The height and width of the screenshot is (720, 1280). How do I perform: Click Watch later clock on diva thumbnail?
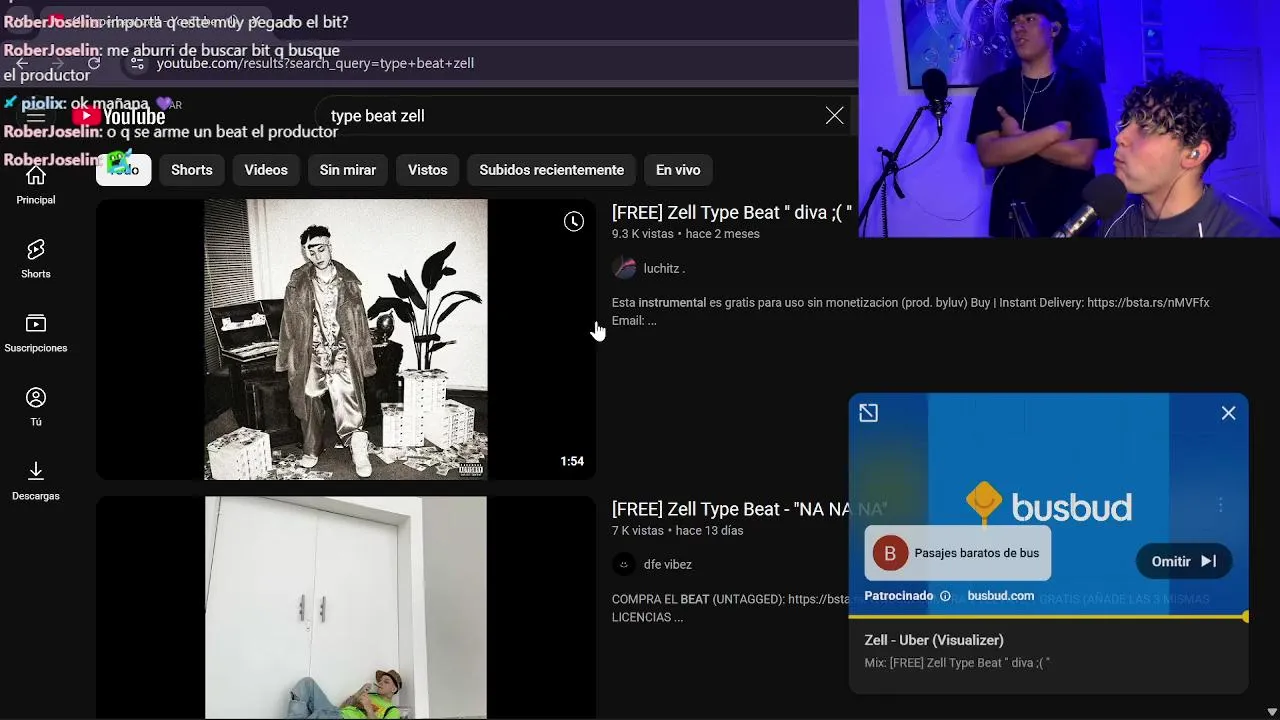click(573, 222)
